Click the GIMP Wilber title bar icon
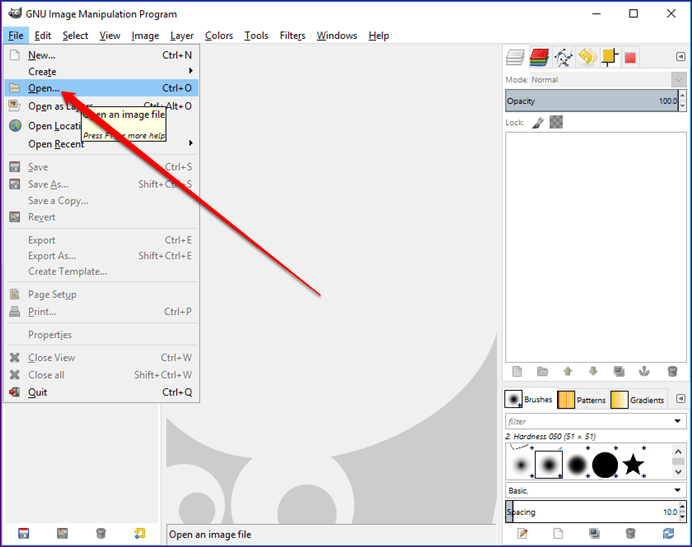The width and height of the screenshot is (692, 547). point(15,12)
